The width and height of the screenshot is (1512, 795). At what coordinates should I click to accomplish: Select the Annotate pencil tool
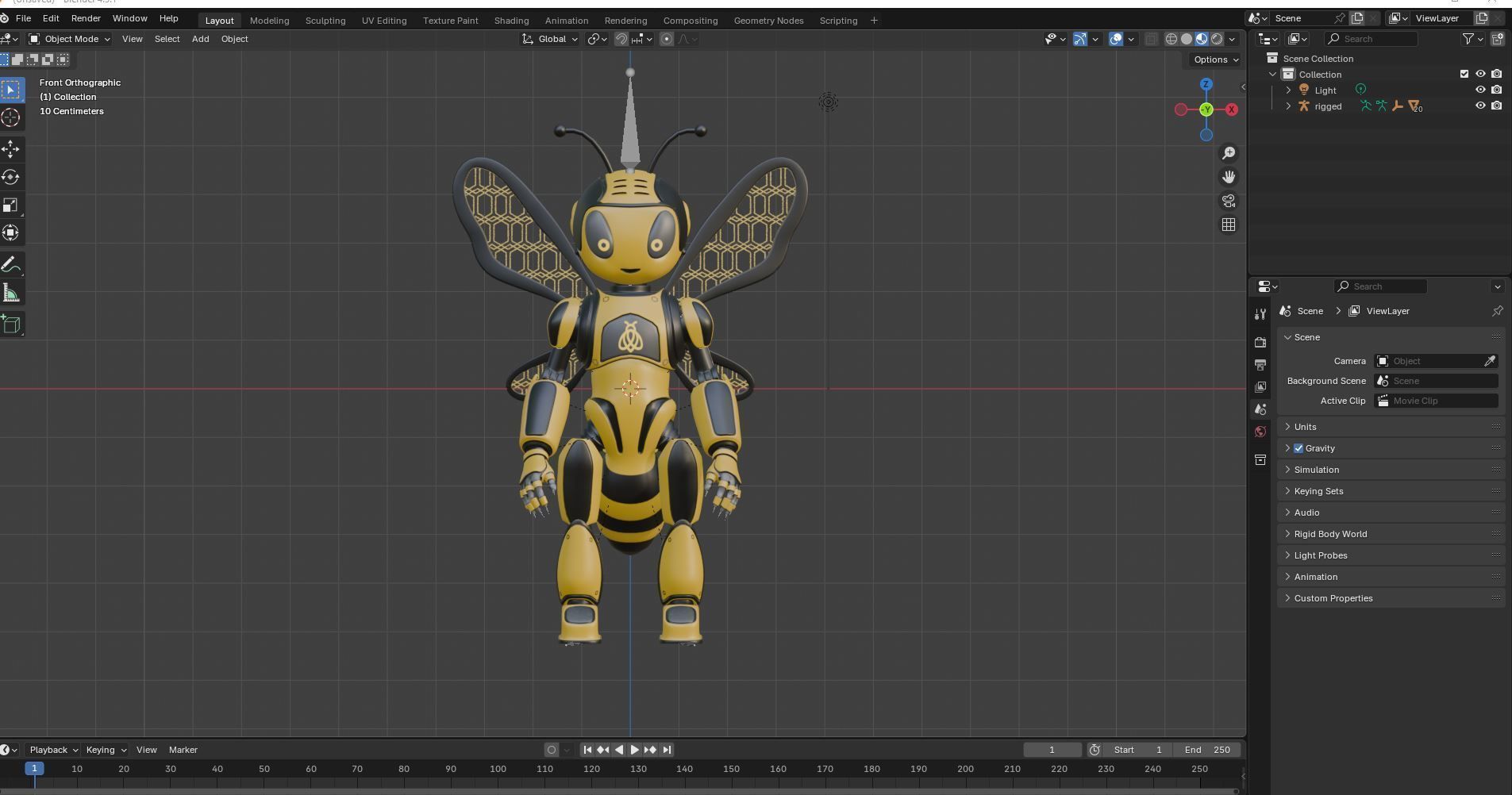[x=11, y=264]
